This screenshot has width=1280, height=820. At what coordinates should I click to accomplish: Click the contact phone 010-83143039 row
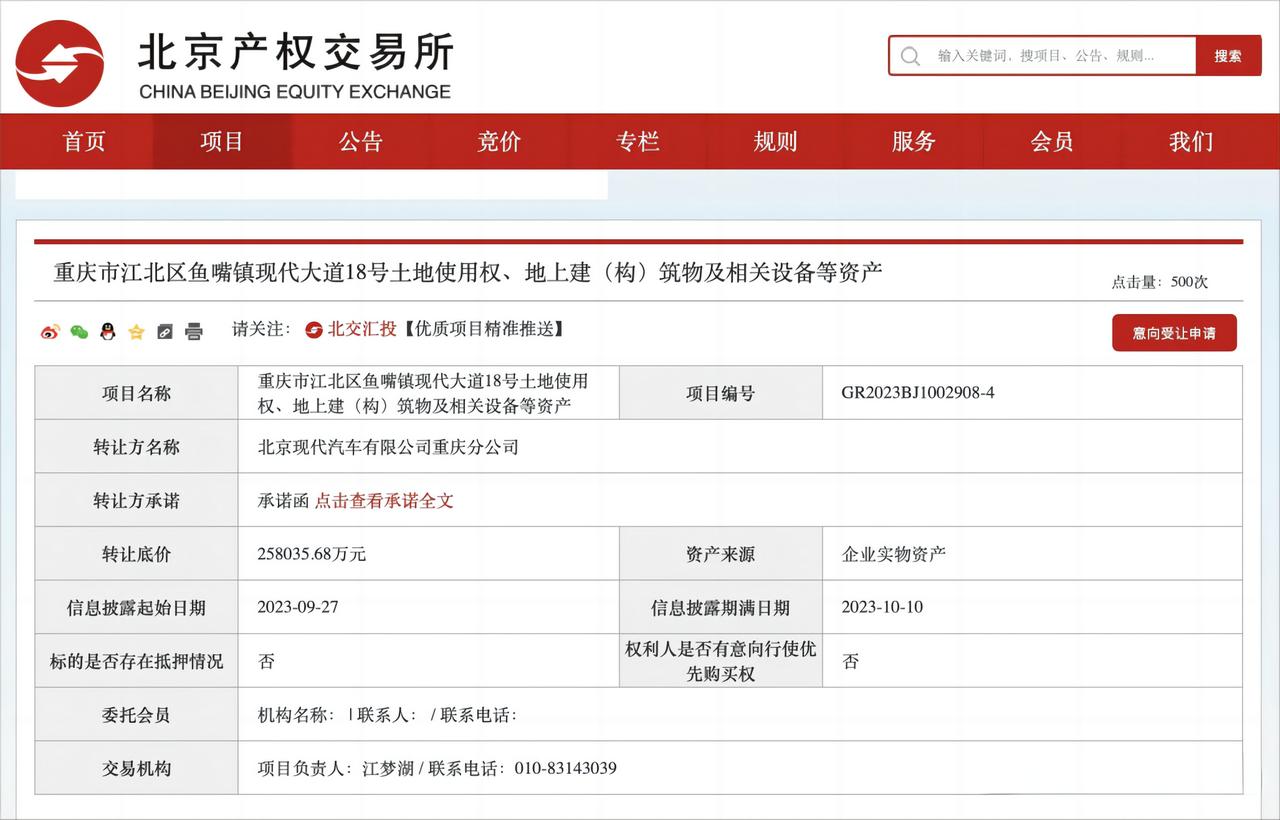click(x=740, y=768)
